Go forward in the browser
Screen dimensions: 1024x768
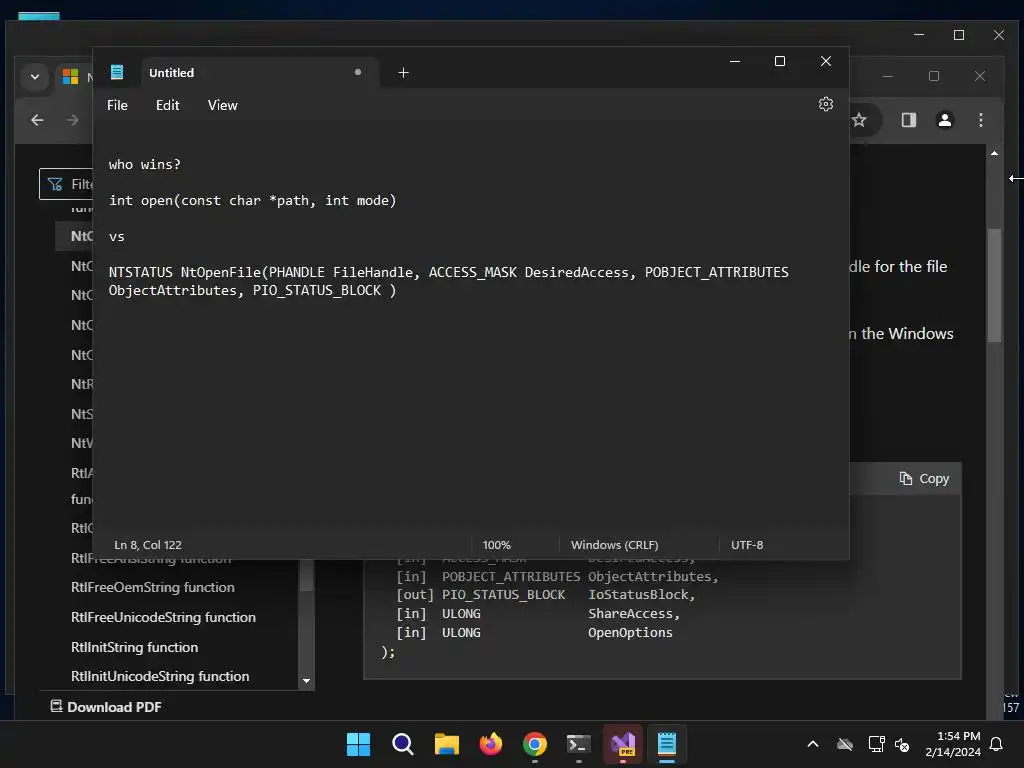click(x=72, y=120)
